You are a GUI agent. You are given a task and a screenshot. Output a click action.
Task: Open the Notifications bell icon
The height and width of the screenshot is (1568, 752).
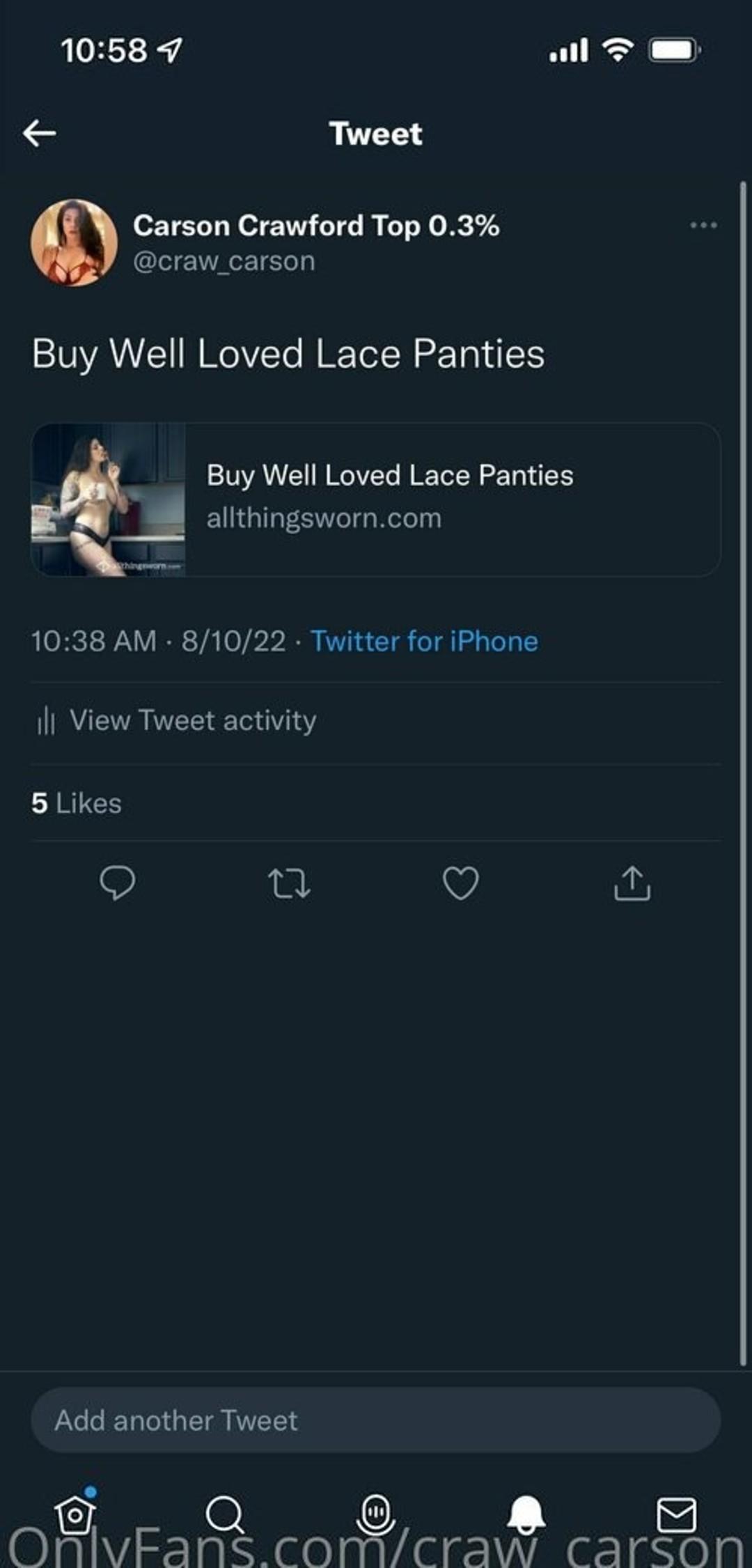[526, 1514]
